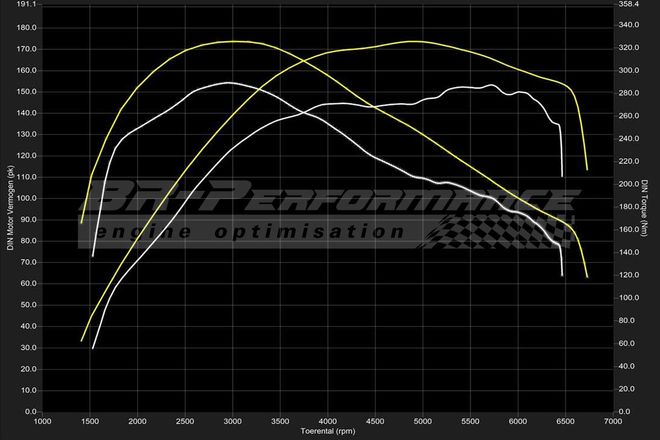Click the 1000 tick label on rpm axis

pyautogui.click(x=43, y=421)
